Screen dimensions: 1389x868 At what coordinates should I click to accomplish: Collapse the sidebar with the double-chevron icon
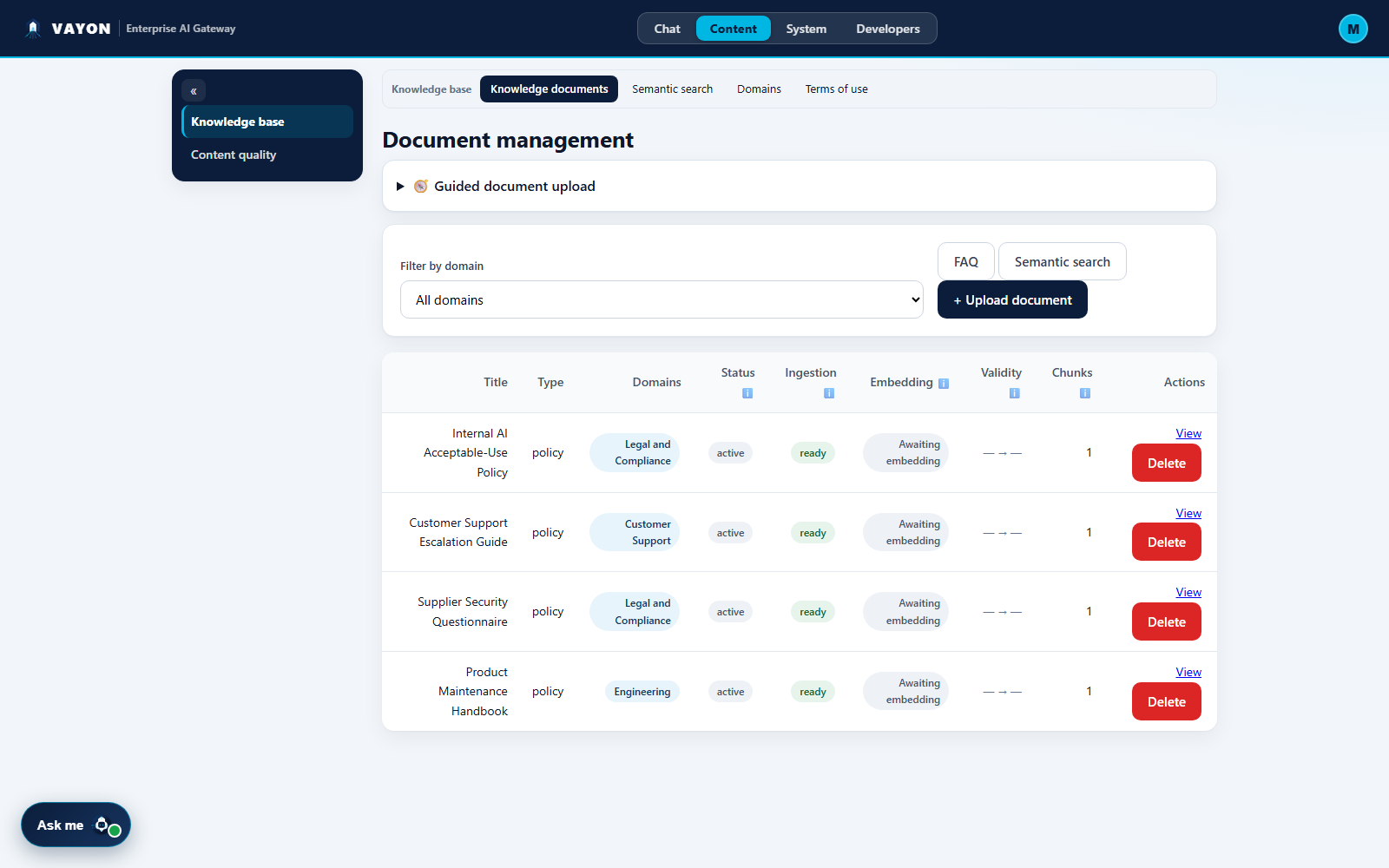pos(194,91)
